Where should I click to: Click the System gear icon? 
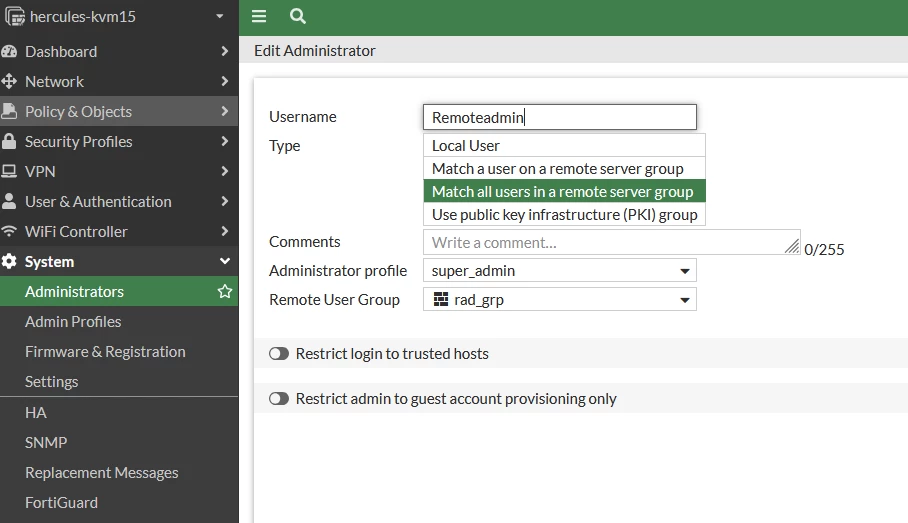[9, 262]
